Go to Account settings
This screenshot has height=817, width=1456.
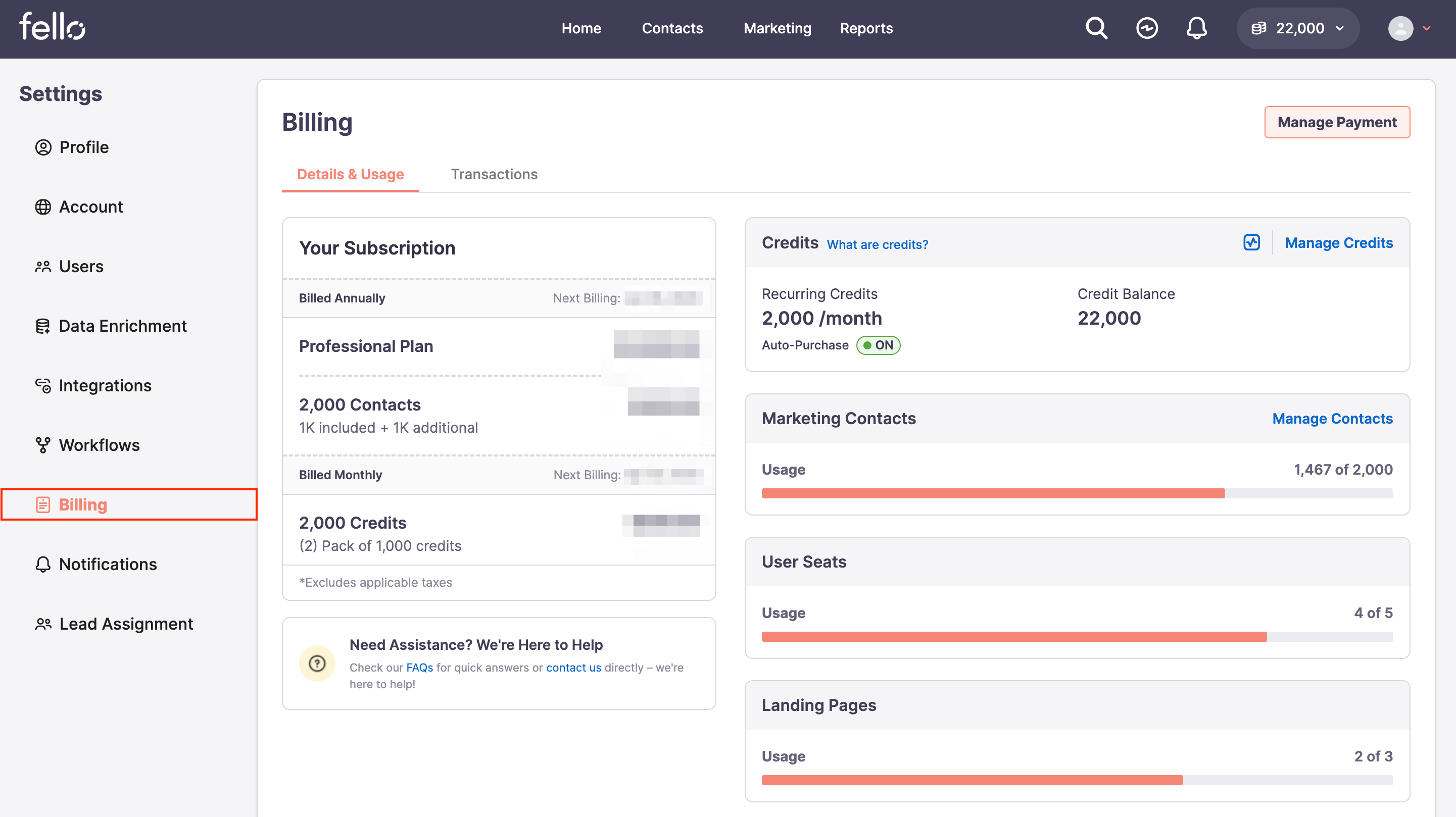(91, 207)
